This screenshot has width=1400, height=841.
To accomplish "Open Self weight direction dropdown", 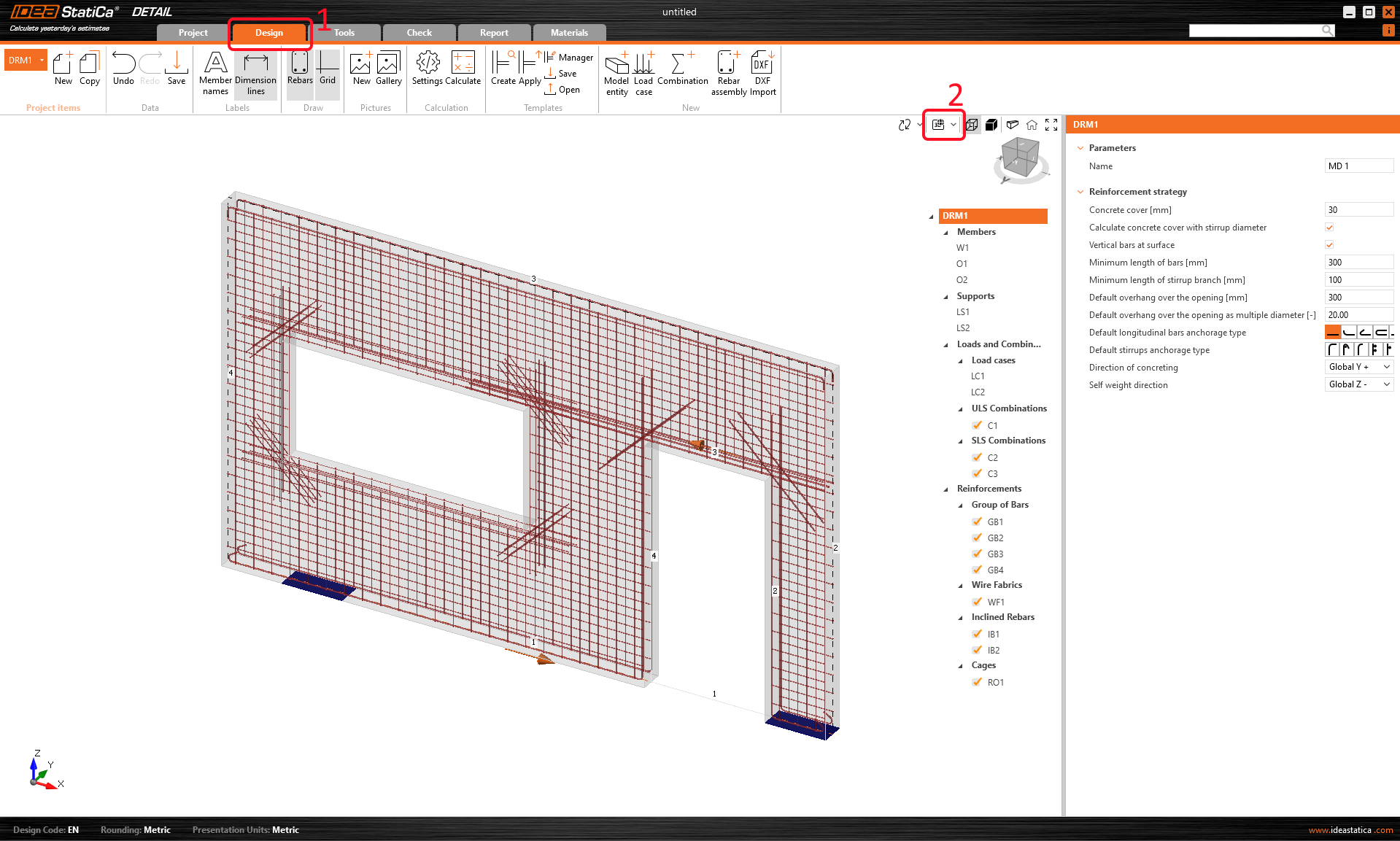I will 1358,384.
